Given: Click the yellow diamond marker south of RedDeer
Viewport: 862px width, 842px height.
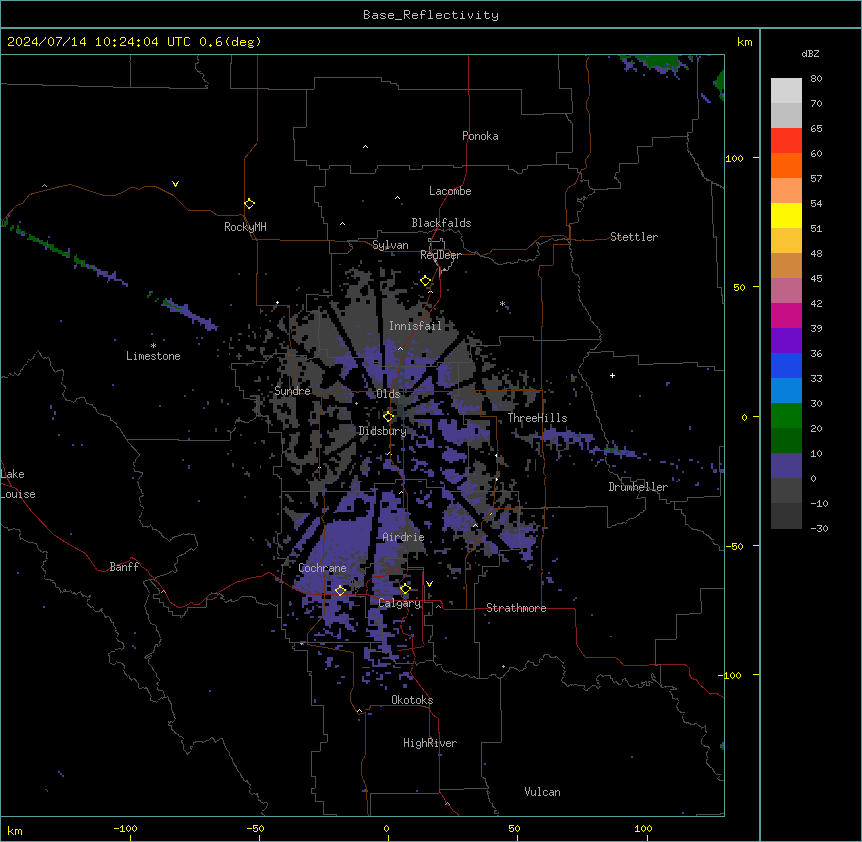Looking at the screenshot, I should [x=425, y=281].
